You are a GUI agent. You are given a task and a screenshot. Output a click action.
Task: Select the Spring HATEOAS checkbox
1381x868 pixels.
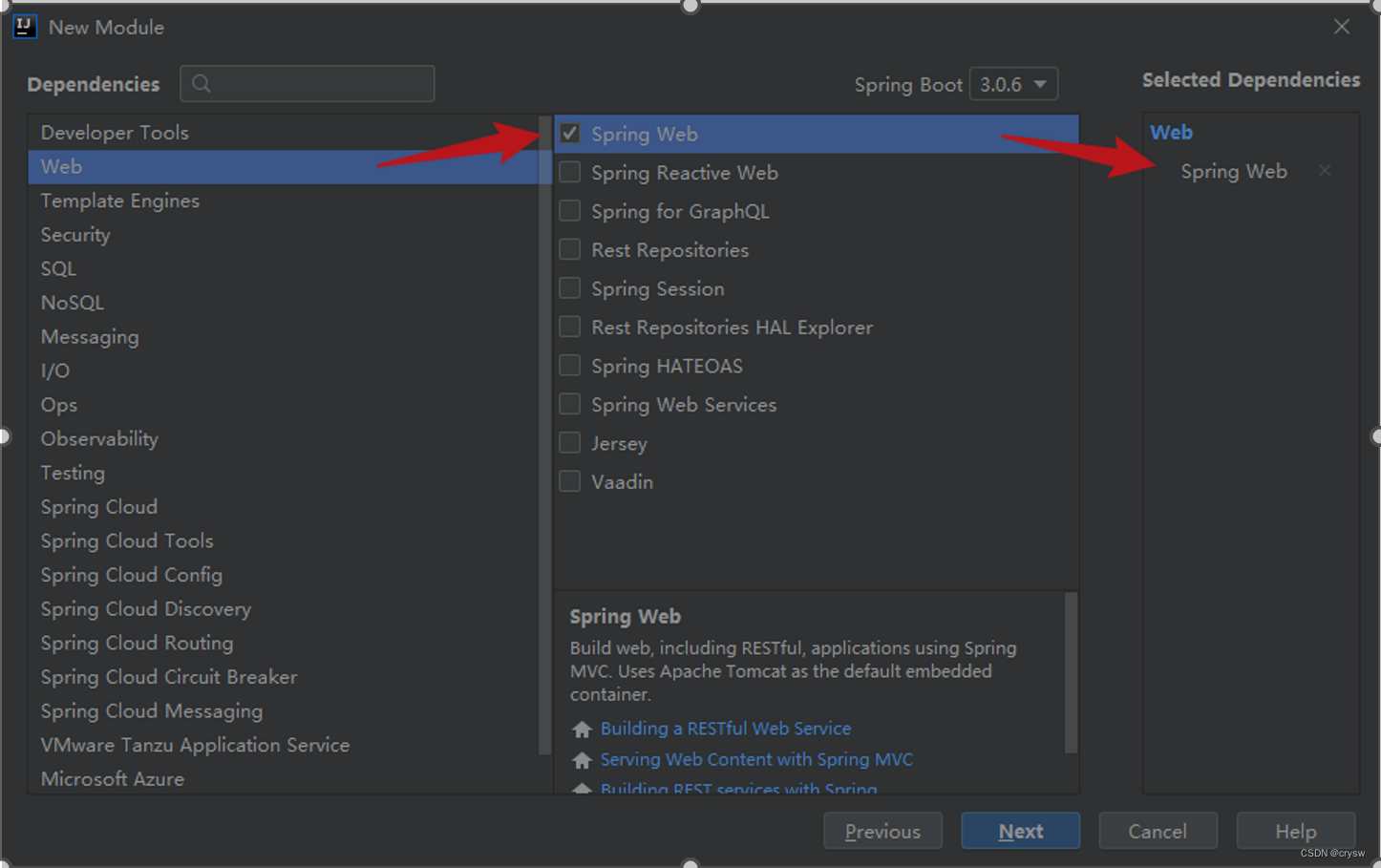[x=570, y=366]
